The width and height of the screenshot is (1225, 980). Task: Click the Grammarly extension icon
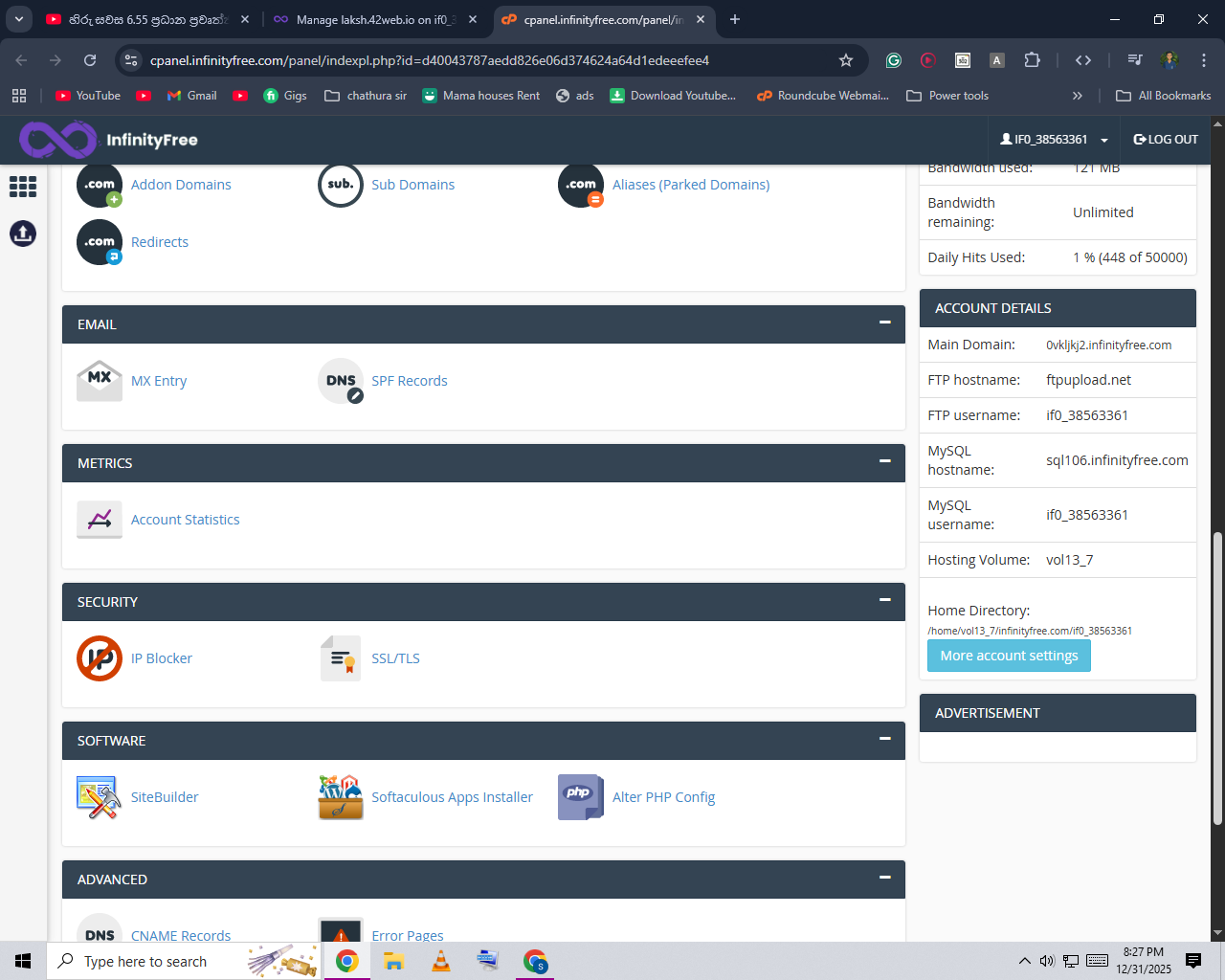click(894, 60)
